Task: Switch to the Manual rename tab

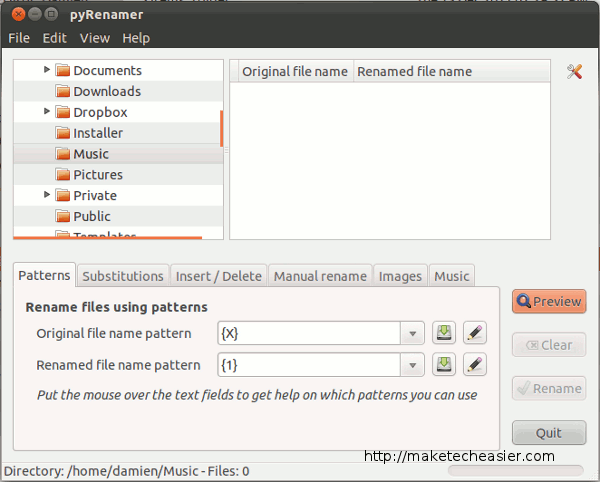Action: (320, 276)
